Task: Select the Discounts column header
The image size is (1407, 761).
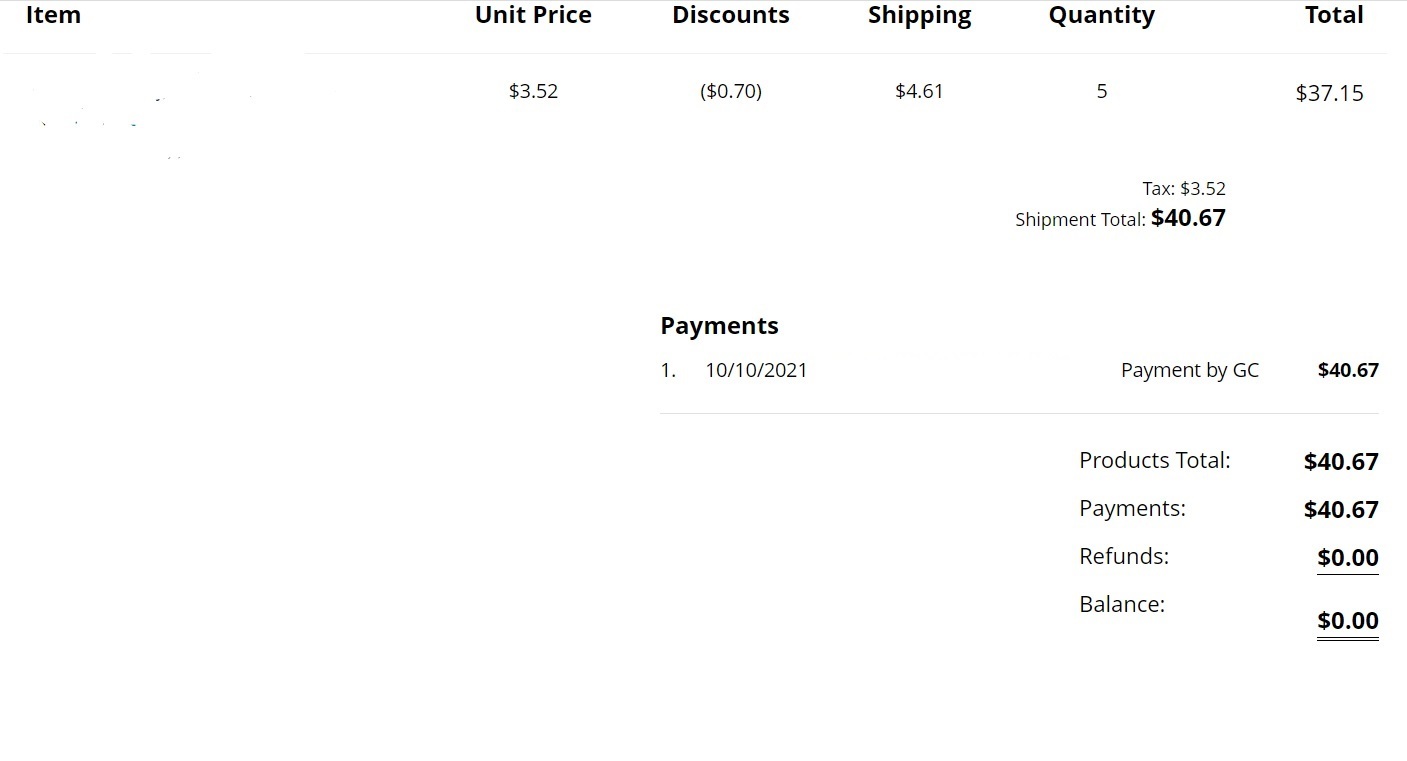Action: (730, 15)
